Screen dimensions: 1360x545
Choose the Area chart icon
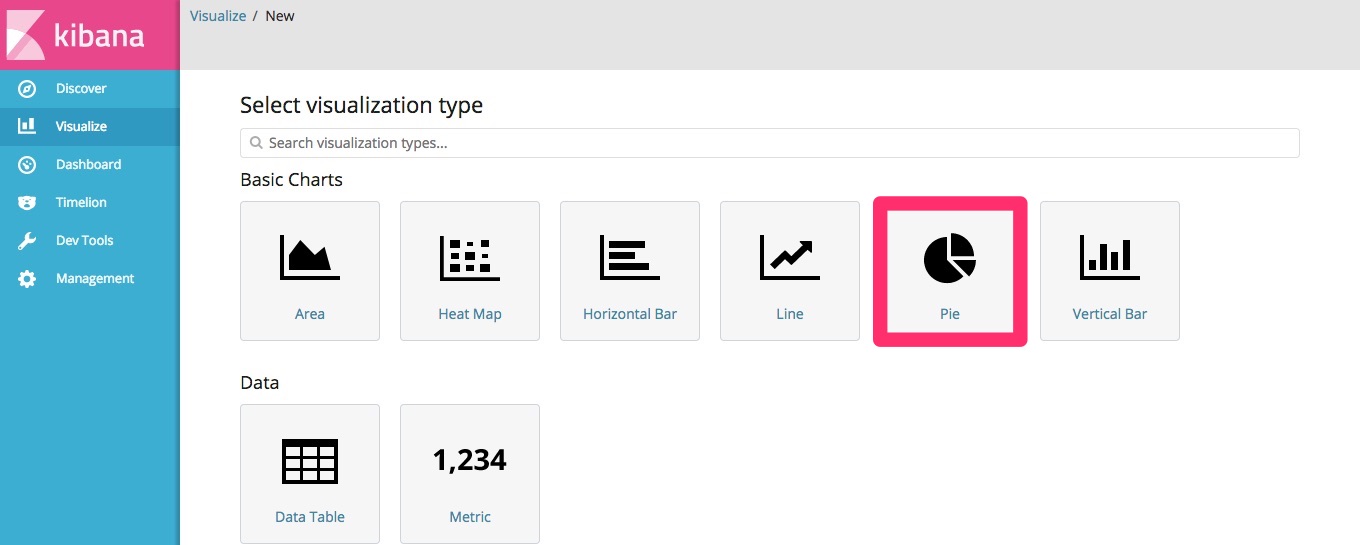310,257
